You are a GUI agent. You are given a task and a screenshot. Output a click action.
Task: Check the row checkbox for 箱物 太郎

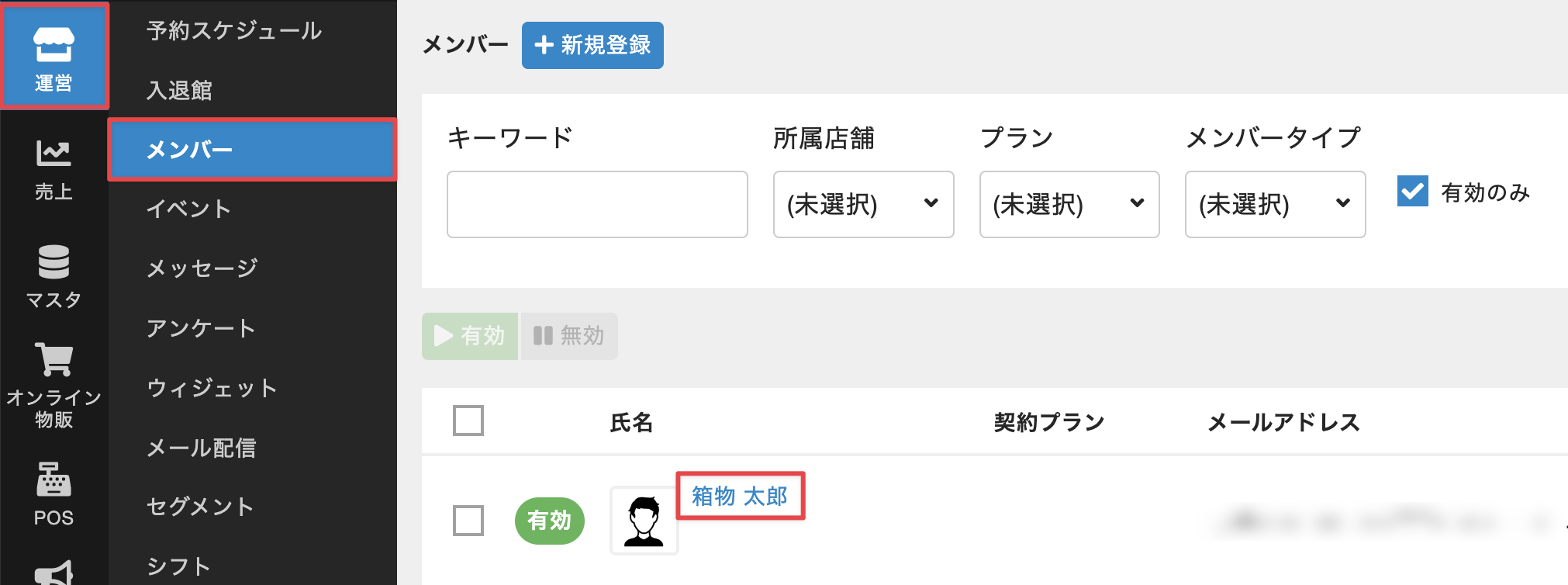click(x=468, y=521)
